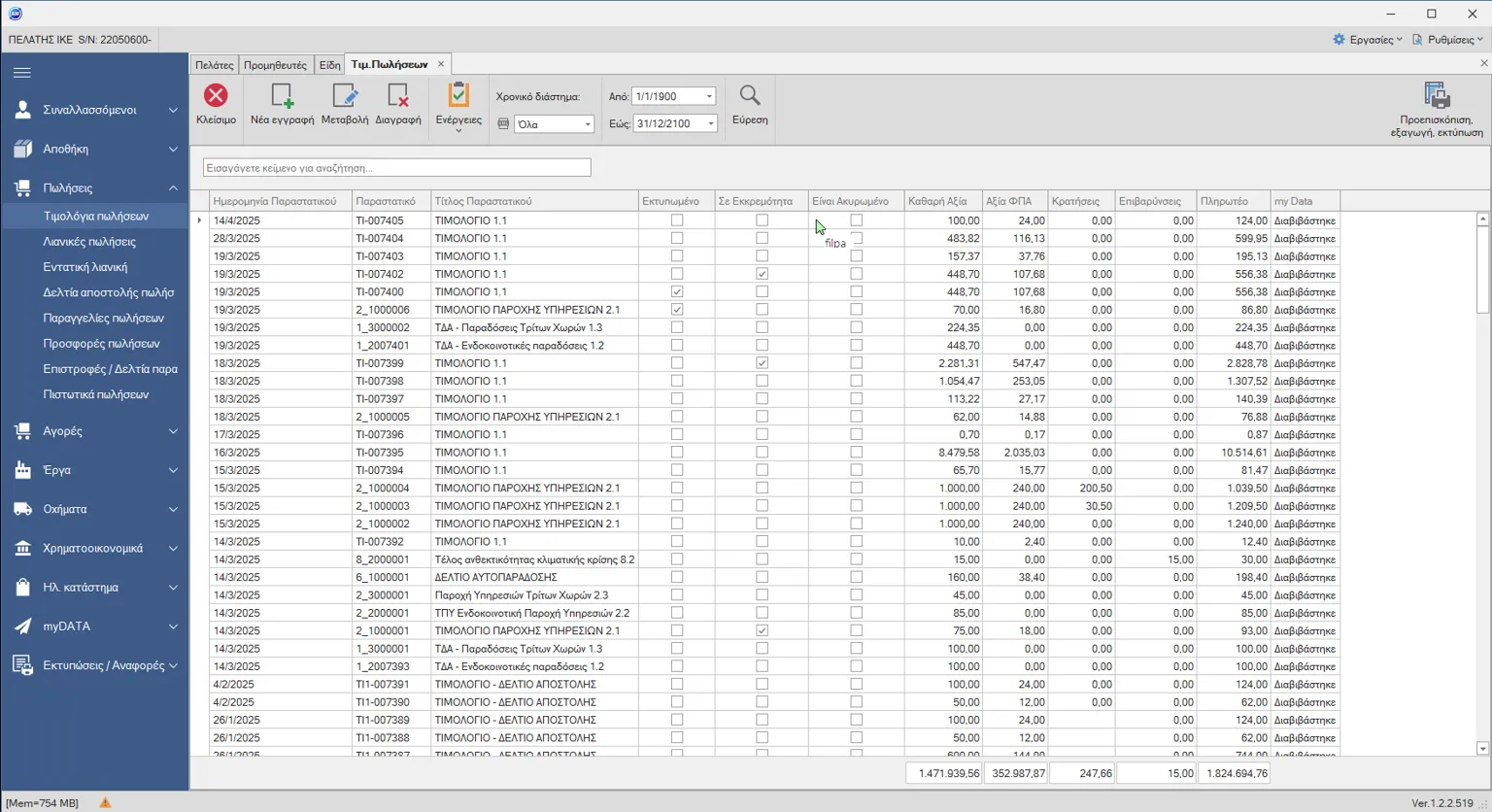Click the Οχήματα truck icon
Viewport: 1492px width, 812px height.
(x=22, y=509)
